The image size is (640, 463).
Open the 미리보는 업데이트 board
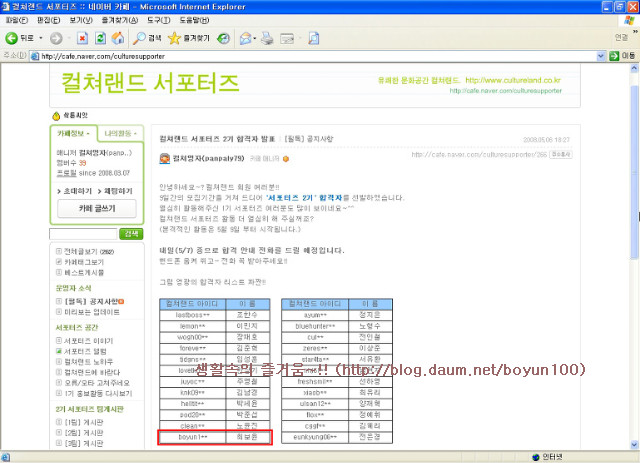[92, 312]
